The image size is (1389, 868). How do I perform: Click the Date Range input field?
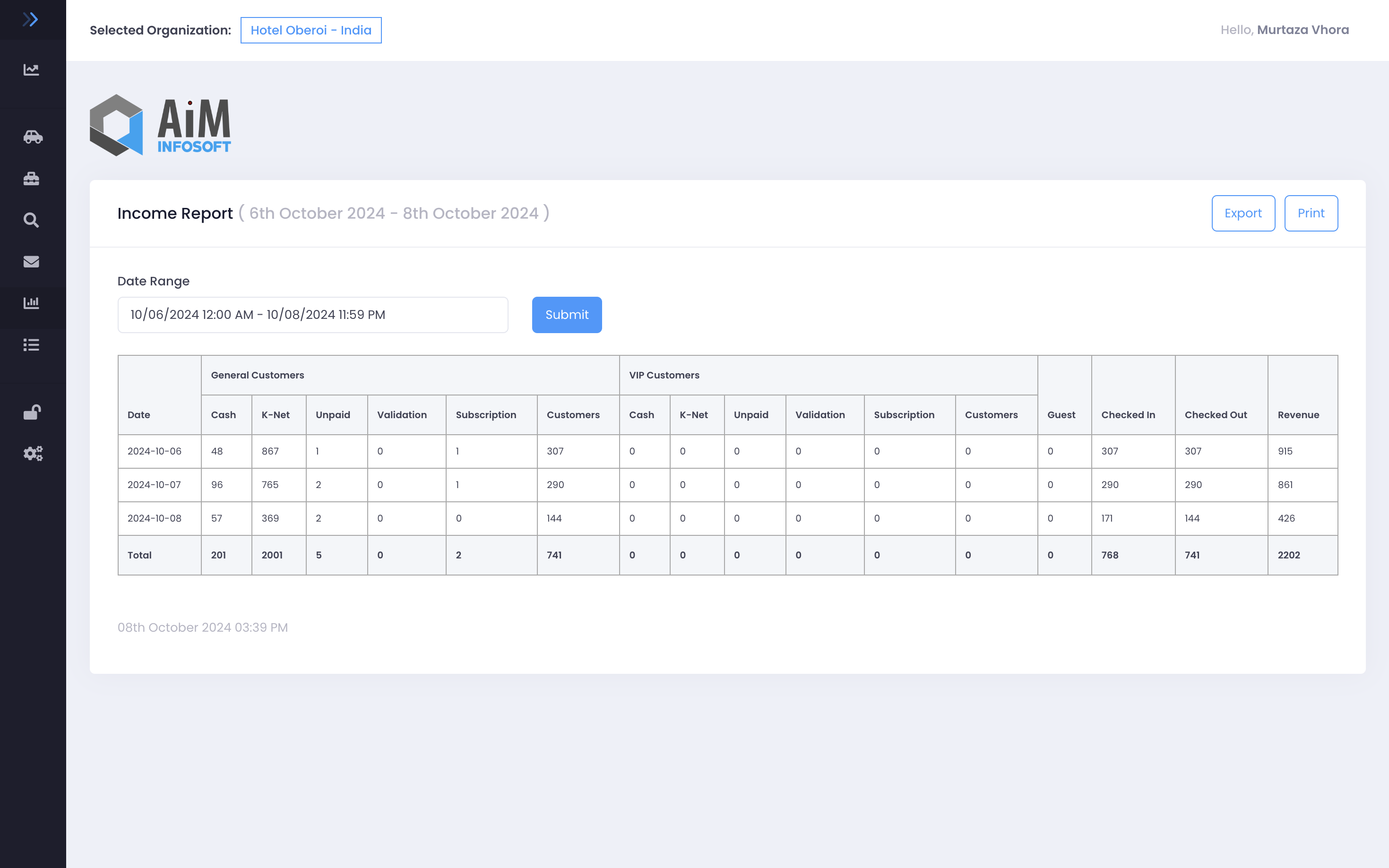(x=313, y=315)
